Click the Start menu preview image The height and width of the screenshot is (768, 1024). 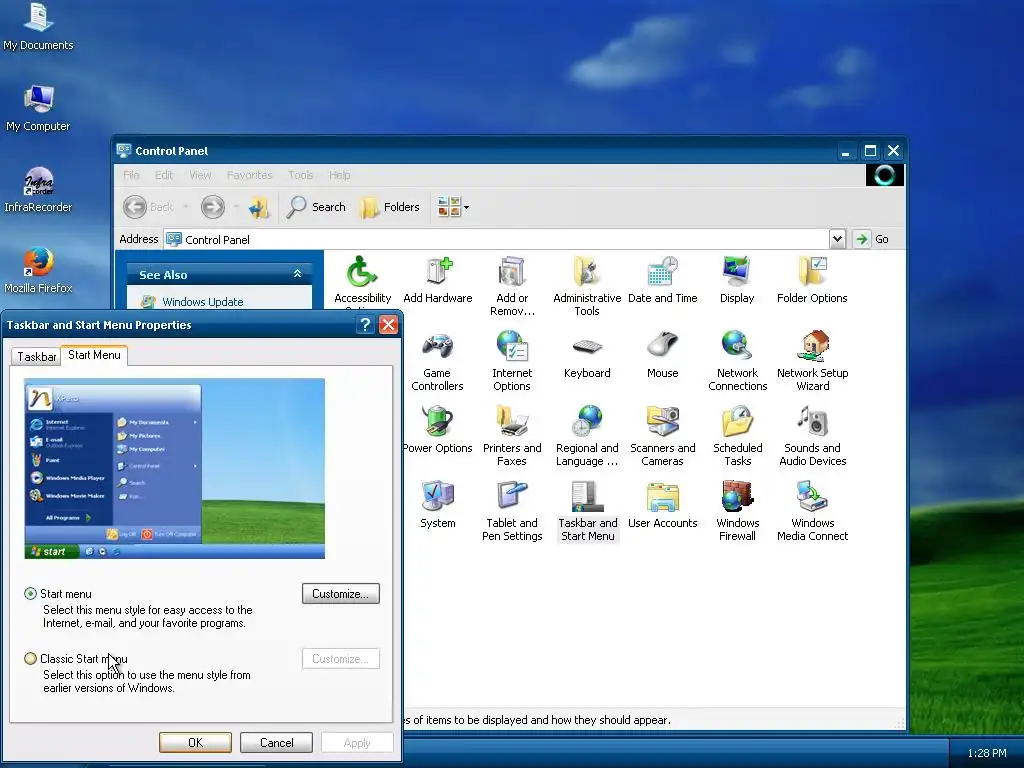pos(174,468)
